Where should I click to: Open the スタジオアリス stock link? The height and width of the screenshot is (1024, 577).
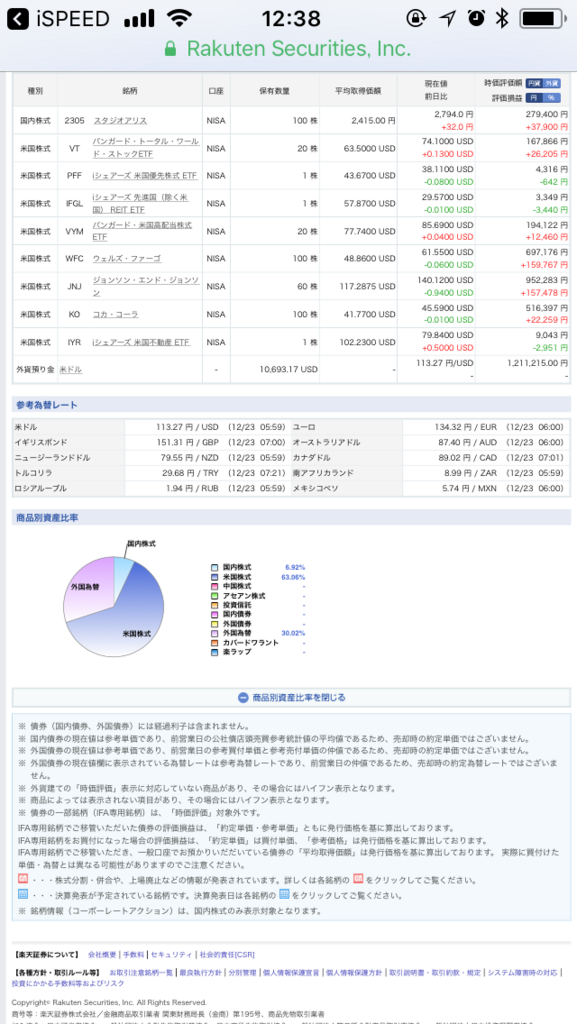click(x=120, y=121)
